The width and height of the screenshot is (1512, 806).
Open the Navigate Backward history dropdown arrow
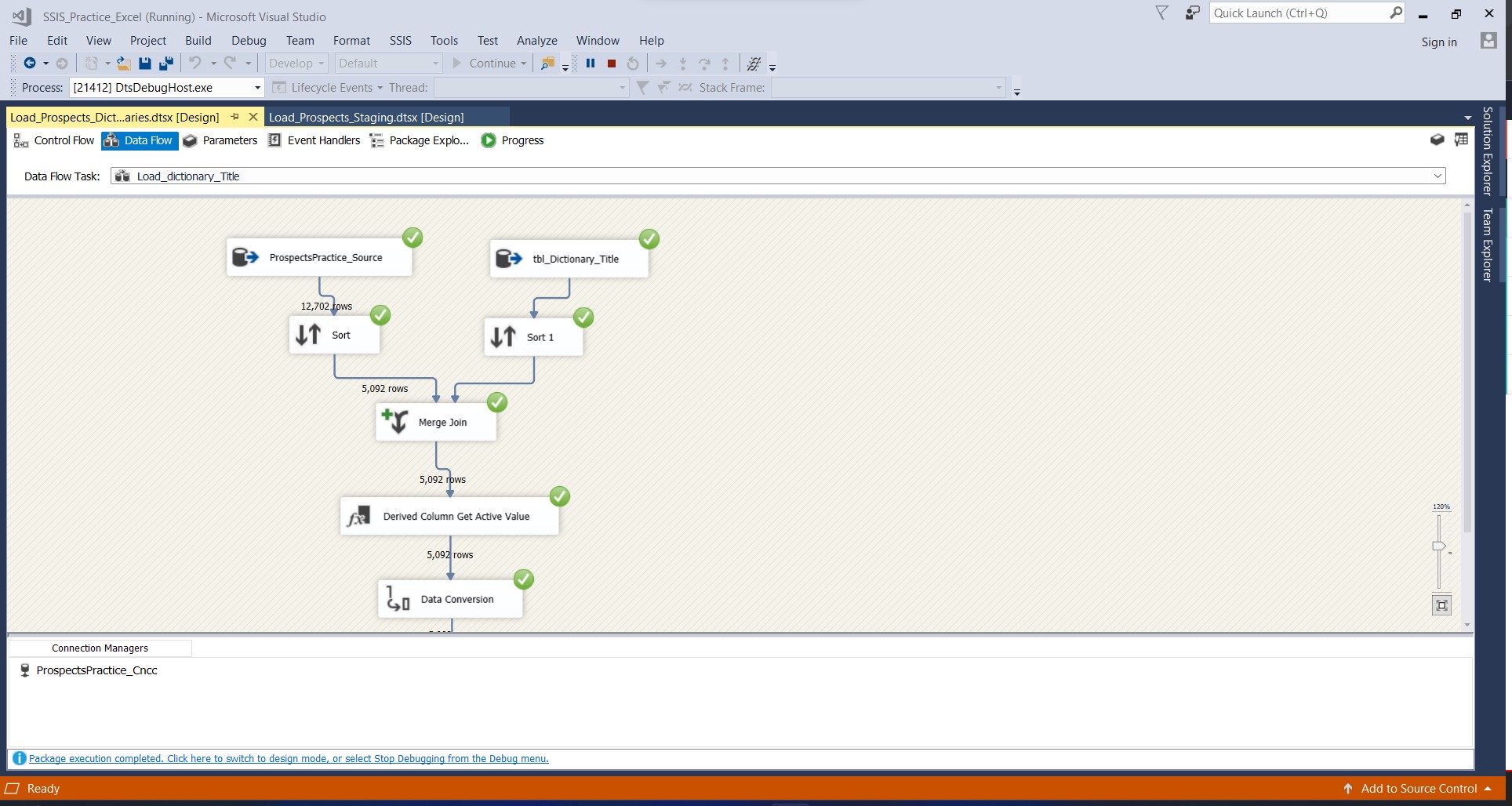[45, 64]
